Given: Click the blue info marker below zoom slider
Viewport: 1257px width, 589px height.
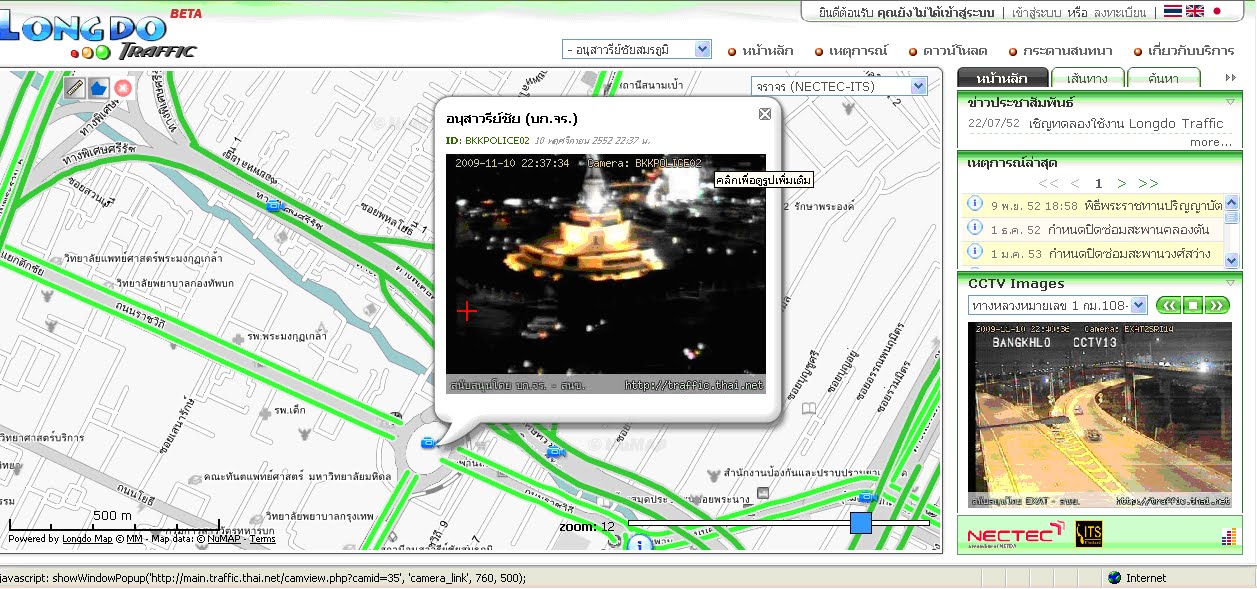Looking at the screenshot, I should [639, 544].
